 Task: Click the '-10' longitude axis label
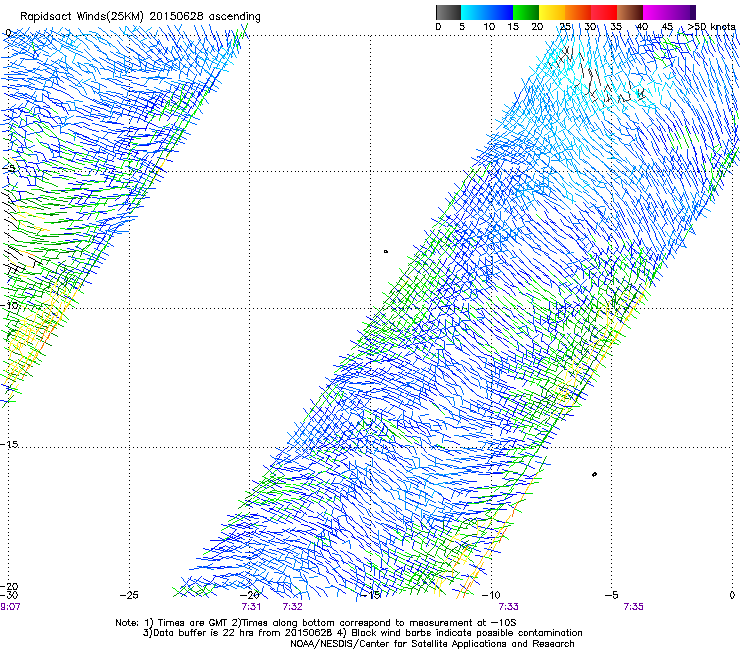(491, 595)
